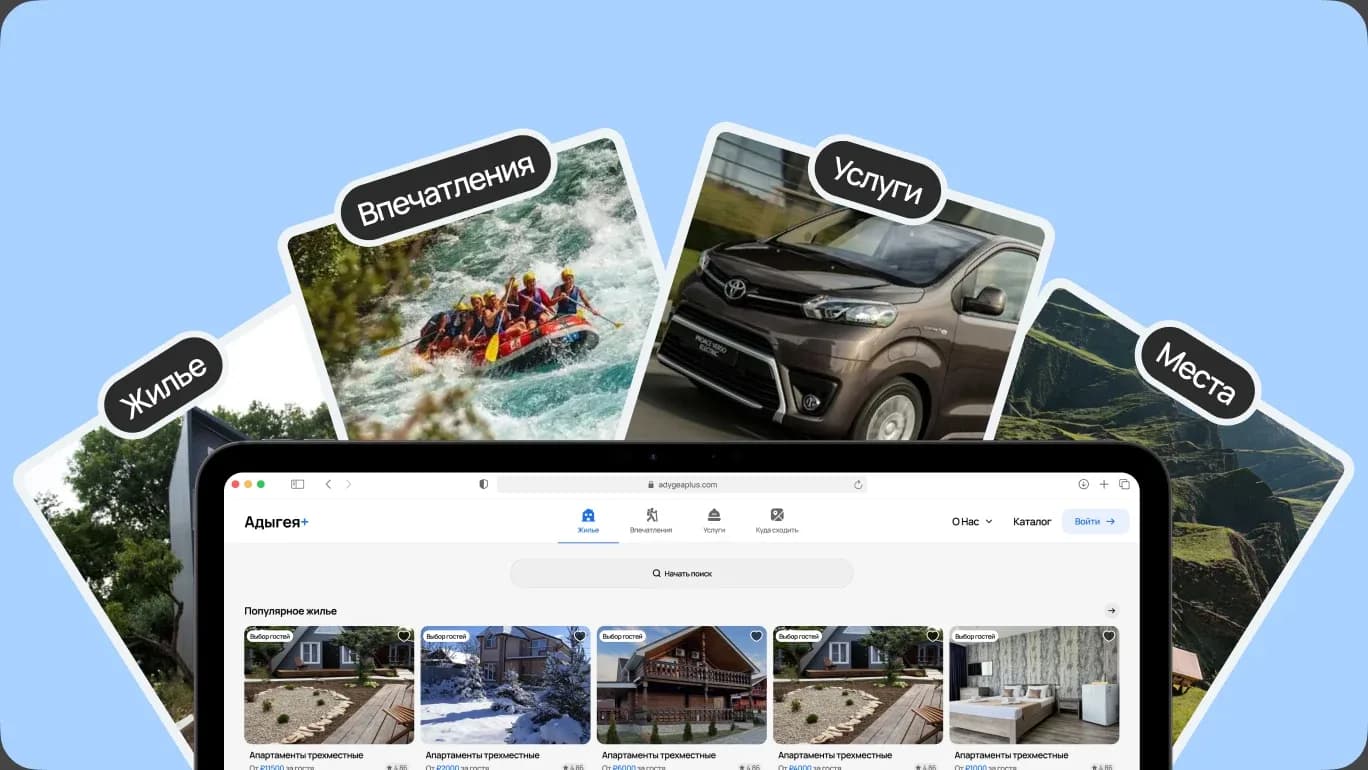The image size is (1368, 770).
Task: Switch to the Жилье tab
Action: (588, 521)
